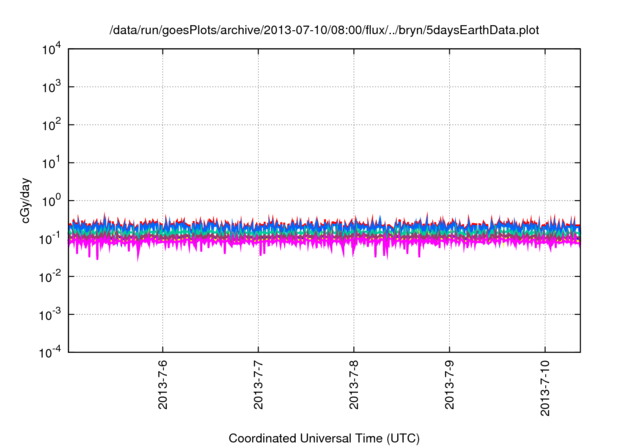Click the y-axis label 10^-4
640x448 pixels.
click(50, 352)
